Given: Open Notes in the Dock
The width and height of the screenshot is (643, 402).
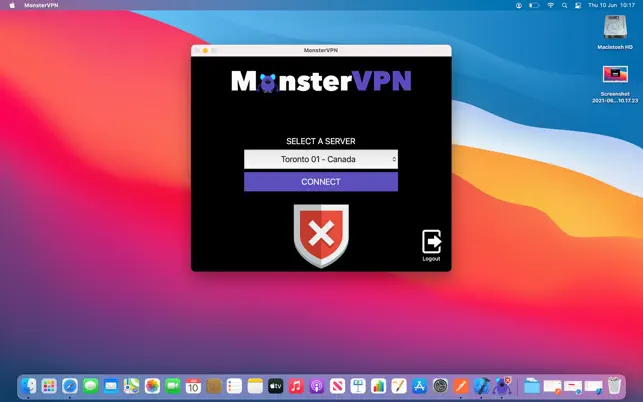Looking at the screenshot, I should [255, 386].
